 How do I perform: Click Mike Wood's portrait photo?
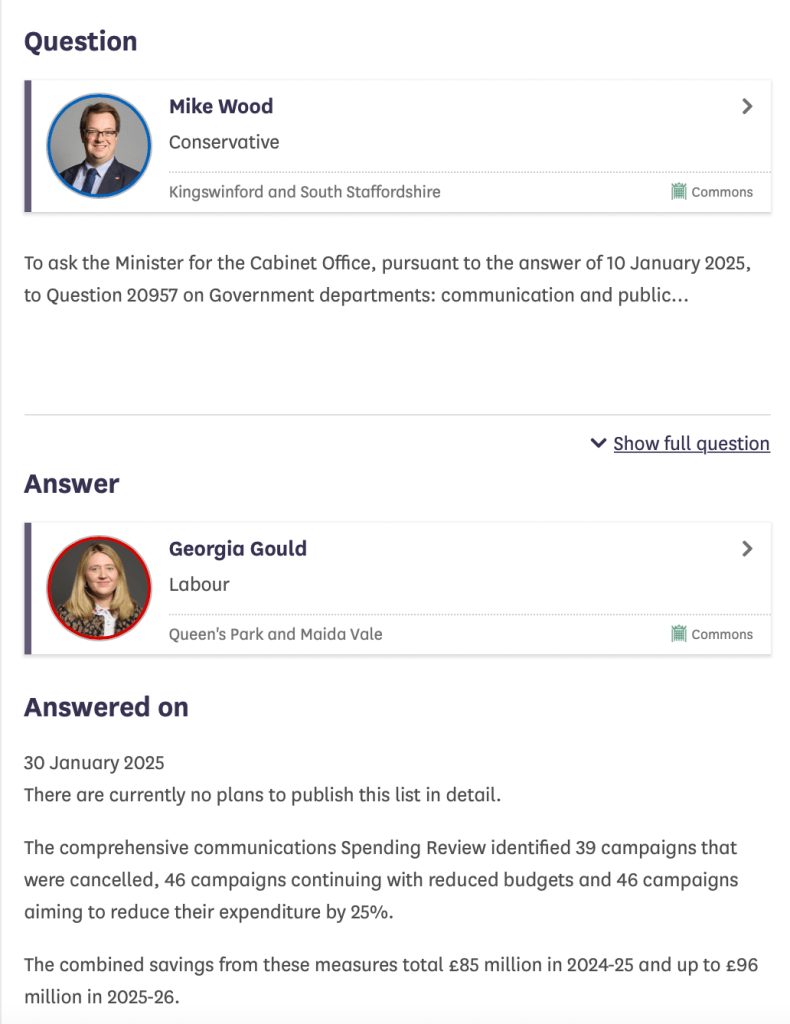pyautogui.click(x=99, y=145)
